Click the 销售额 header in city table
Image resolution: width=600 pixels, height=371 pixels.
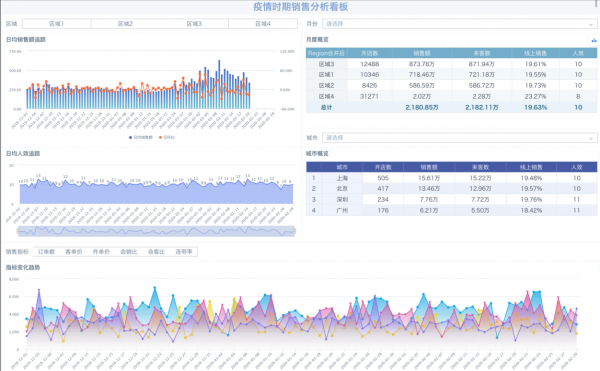(429, 167)
